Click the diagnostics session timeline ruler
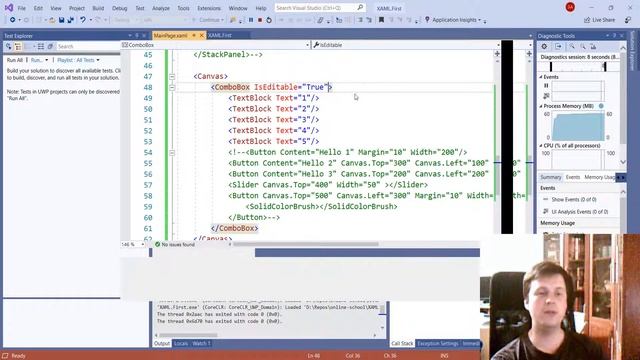 579,67
